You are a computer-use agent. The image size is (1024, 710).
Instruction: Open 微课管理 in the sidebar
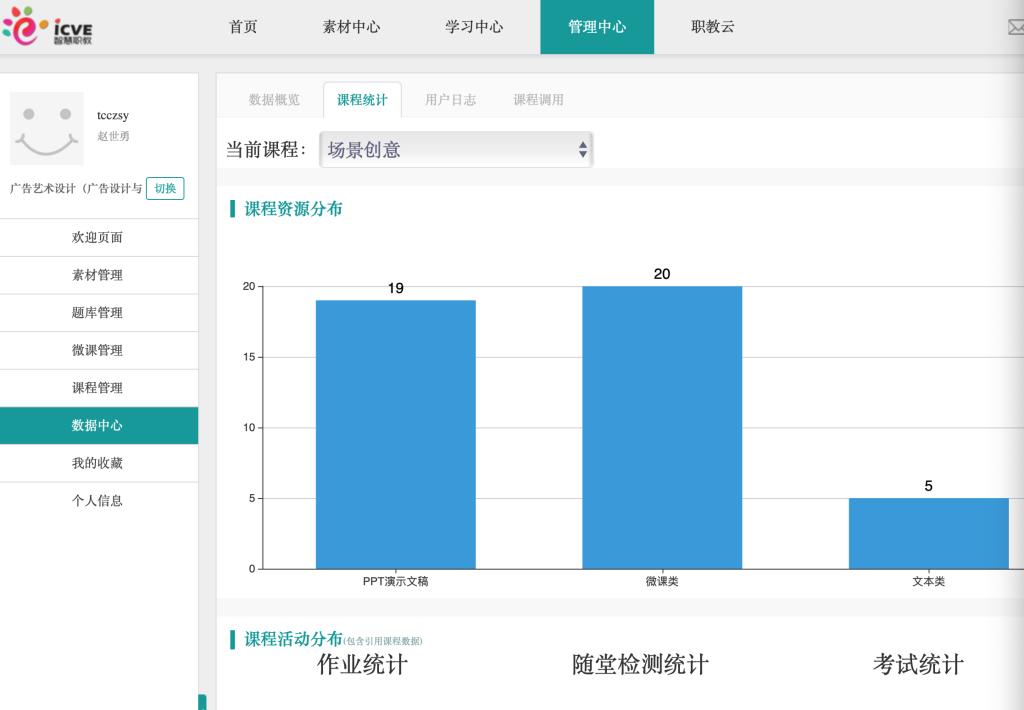pos(98,350)
